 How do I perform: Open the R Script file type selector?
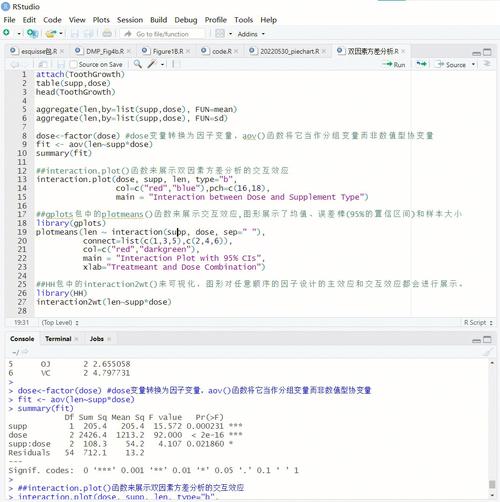[x=478, y=323]
